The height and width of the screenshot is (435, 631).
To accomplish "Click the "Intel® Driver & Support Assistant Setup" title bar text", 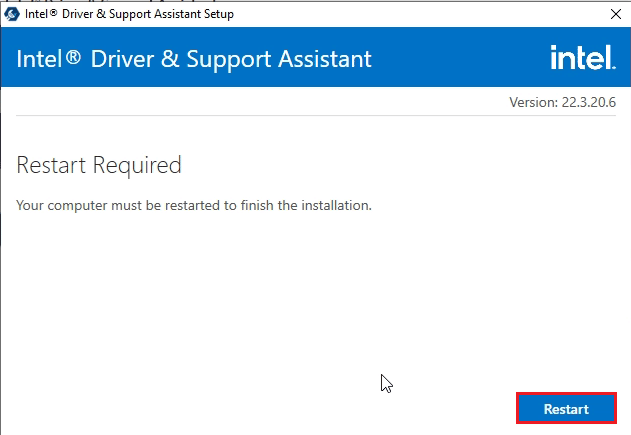I will point(129,14).
